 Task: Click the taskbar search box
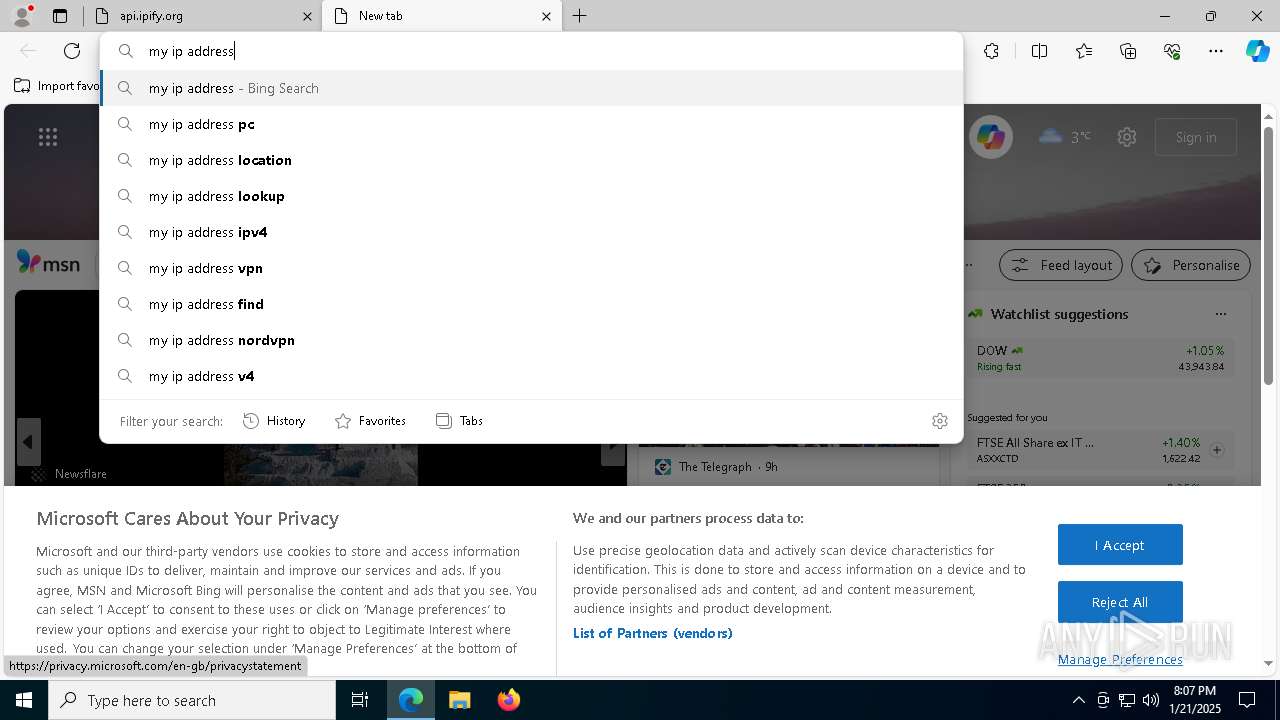192,700
